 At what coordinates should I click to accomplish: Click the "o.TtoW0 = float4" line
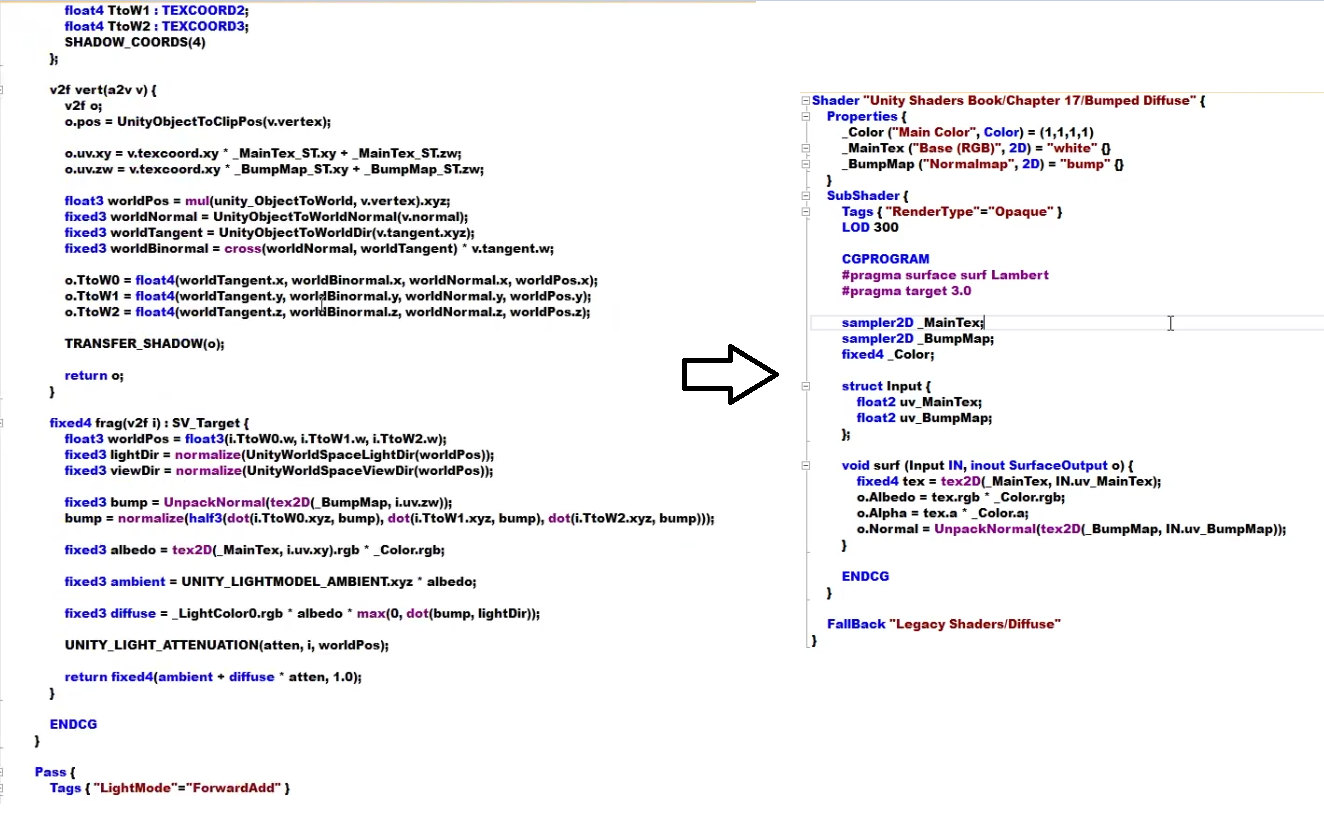[x=331, y=281]
